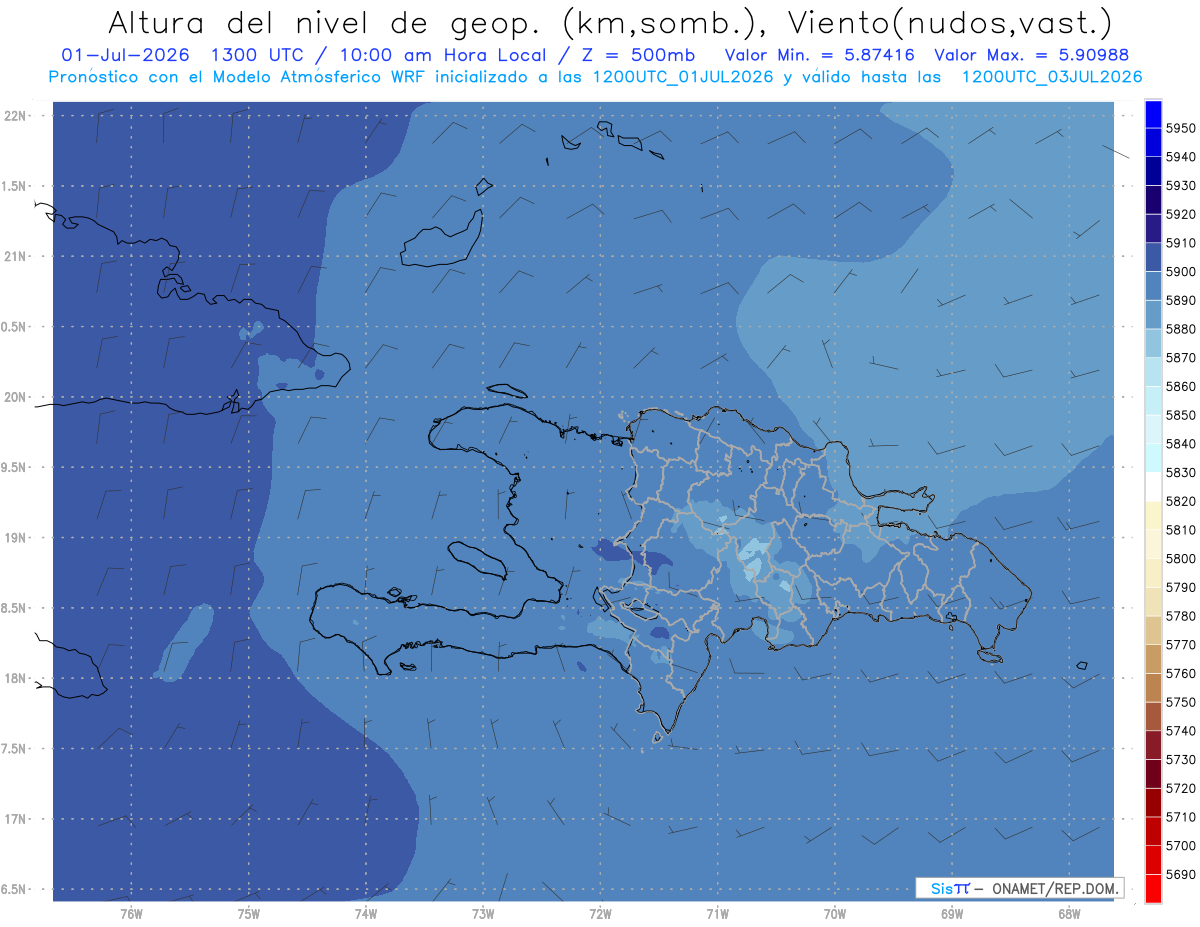This screenshot has width=1200, height=927.
Task: Click the '5820' legend value
Action: tap(1180, 501)
